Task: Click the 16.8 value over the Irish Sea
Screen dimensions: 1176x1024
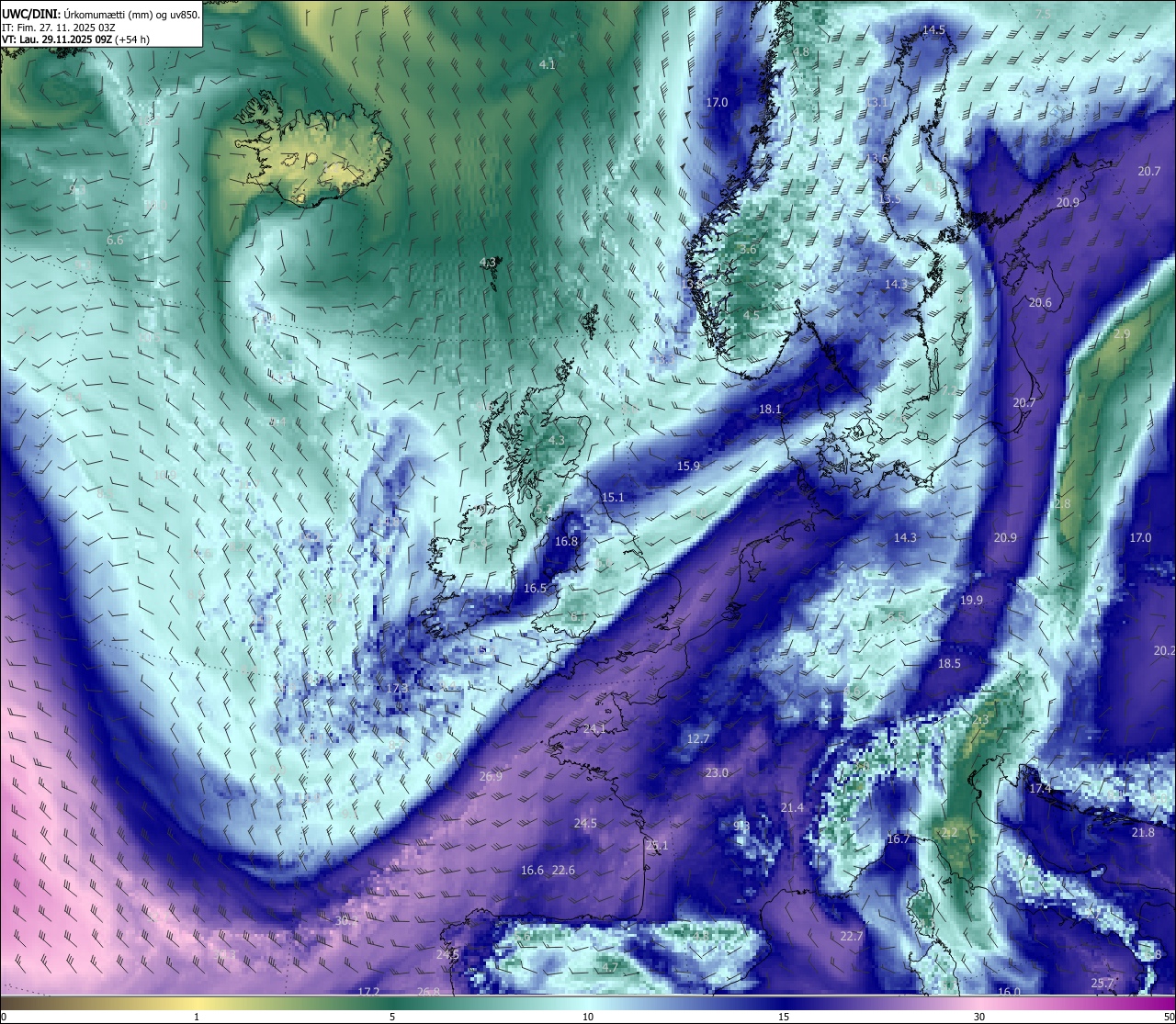Action: [x=566, y=542]
